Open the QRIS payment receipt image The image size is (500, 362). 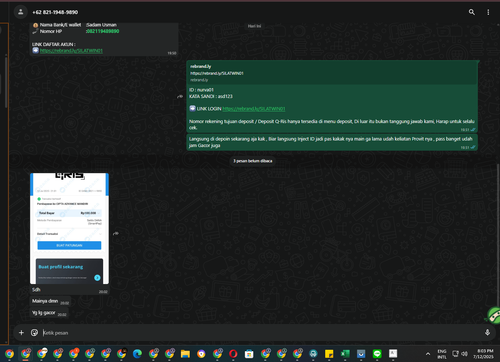click(x=69, y=228)
